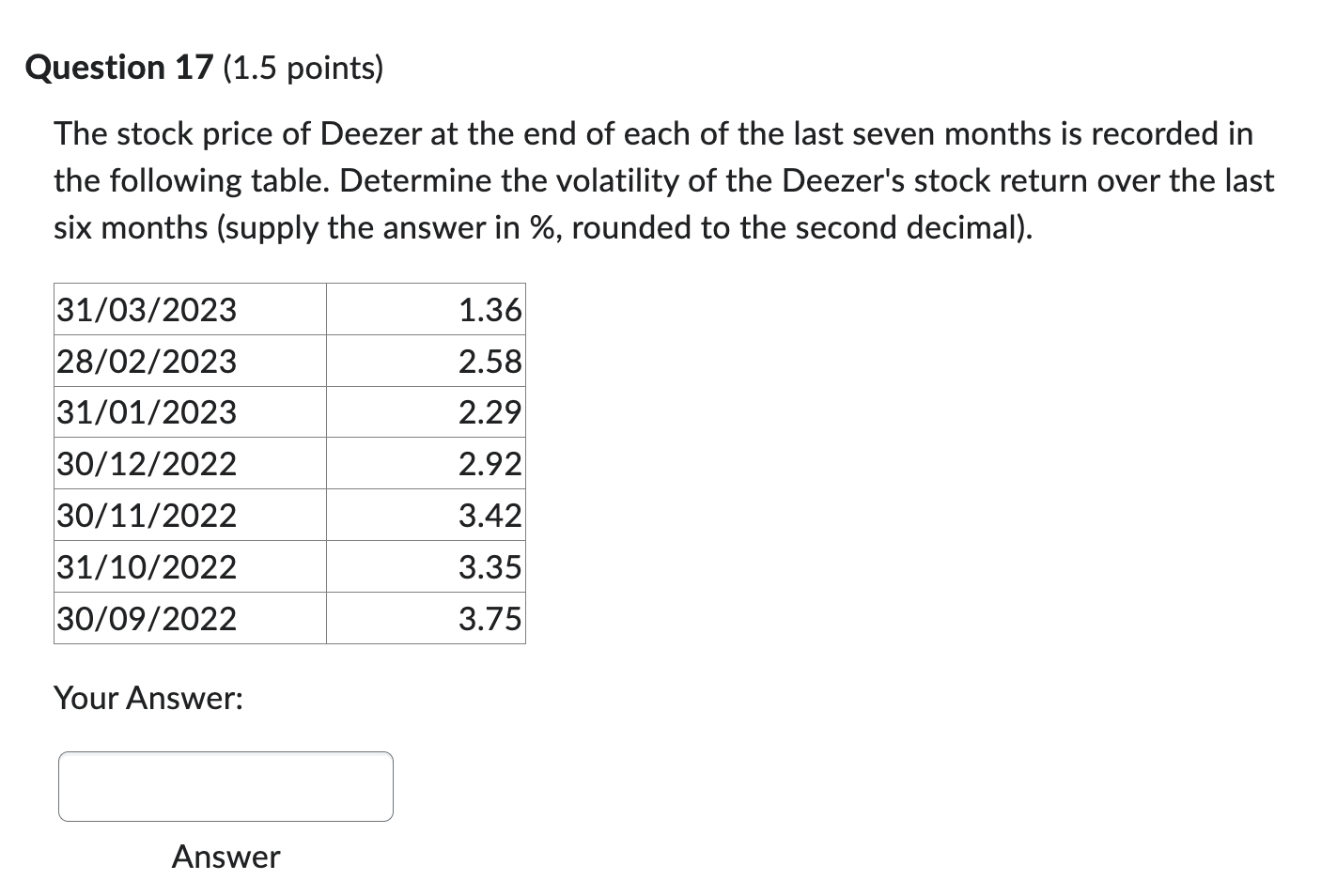Click the date cell 30/12/2022
The height and width of the screenshot is (896, 1321).
pyautogui.click(x=146, y=463)
